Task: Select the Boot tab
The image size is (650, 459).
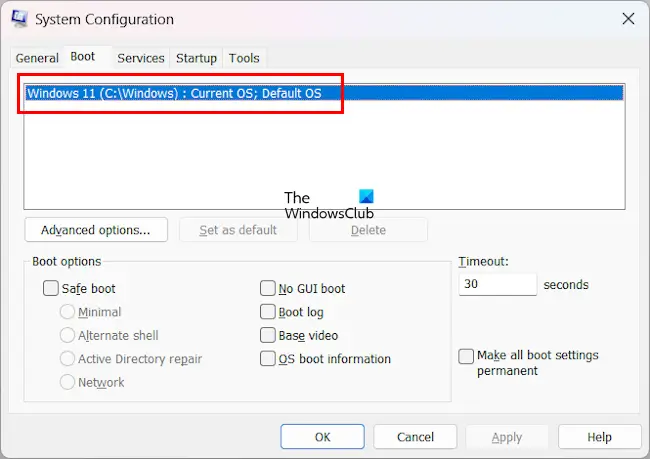Action: (83, 56)
